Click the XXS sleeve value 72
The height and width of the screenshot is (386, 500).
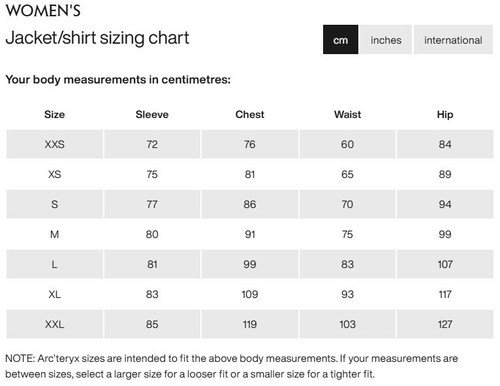[152, 144]
